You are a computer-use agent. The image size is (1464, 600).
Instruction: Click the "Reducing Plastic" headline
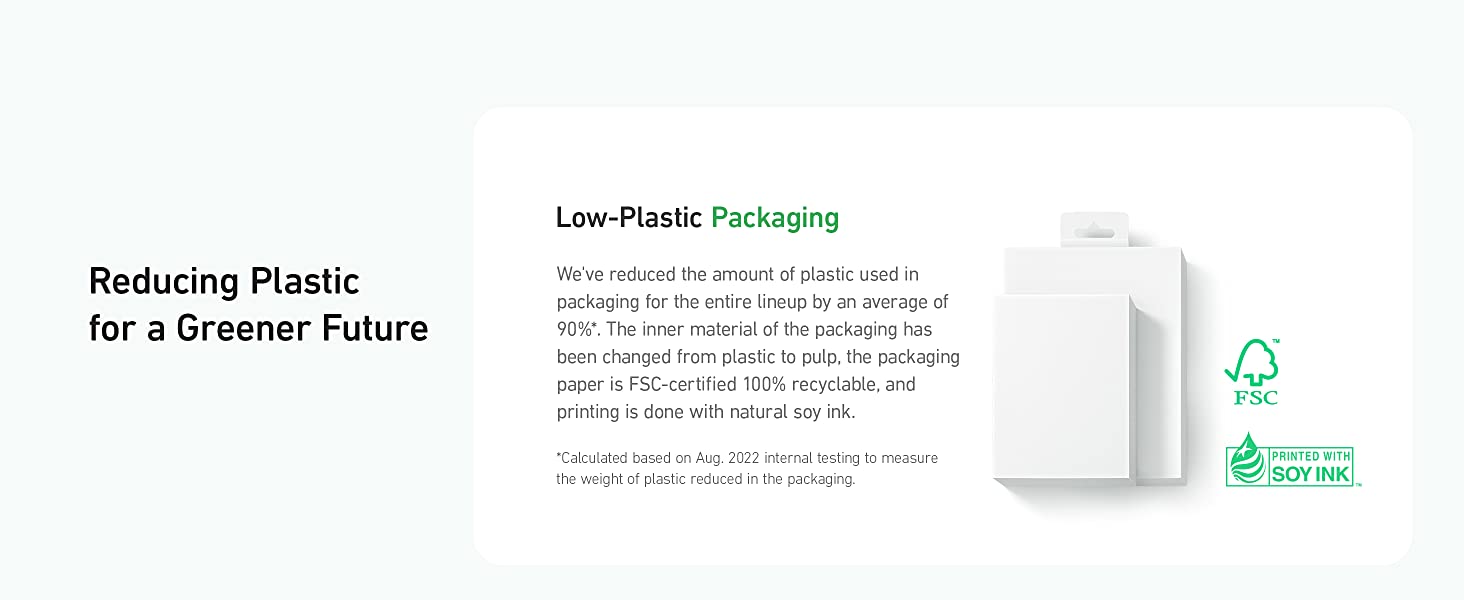pos(224,281)
